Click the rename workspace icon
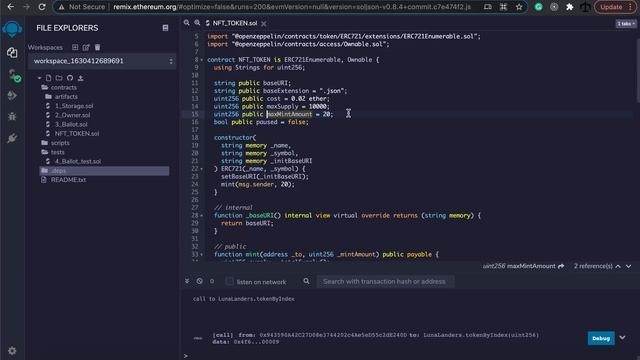The height and width of the screenshot is (360, 640). (86, 47)
